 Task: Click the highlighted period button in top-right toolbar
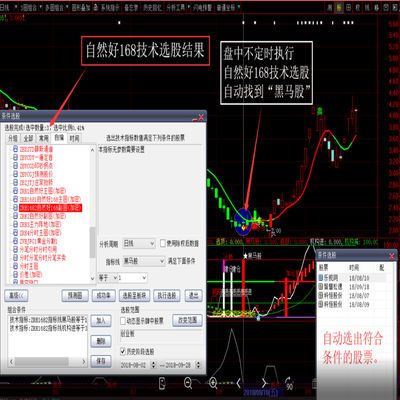tap(339, 7)
